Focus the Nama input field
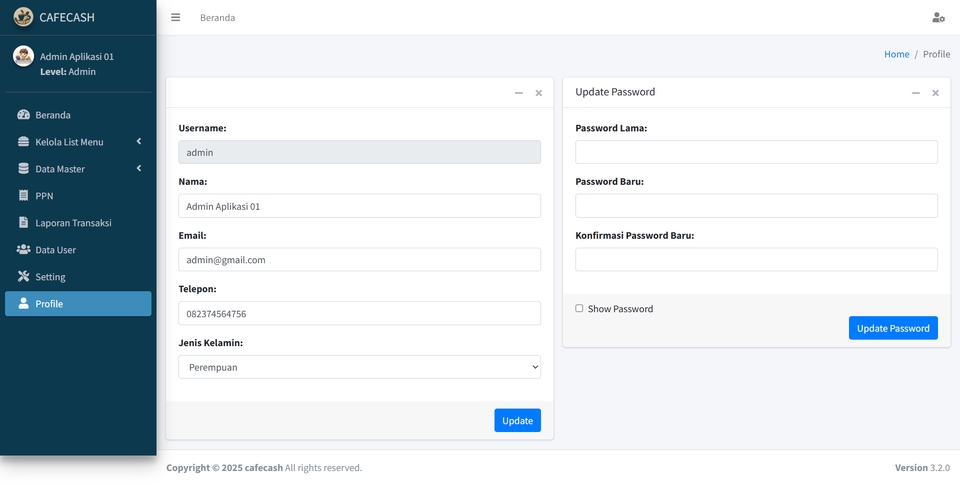This screenshot has width=960, height=485. pos(359,206)
